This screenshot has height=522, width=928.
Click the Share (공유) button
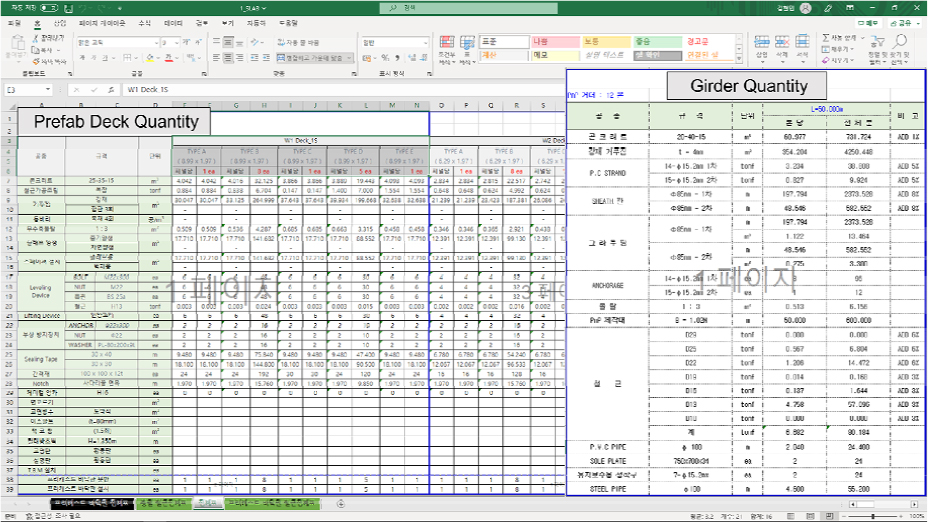click(x=904, y=23)
